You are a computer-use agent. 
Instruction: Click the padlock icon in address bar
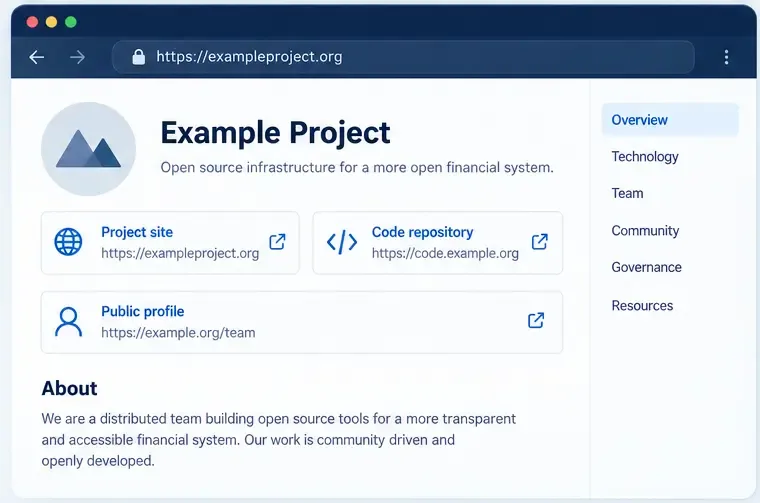click(139, 57)
